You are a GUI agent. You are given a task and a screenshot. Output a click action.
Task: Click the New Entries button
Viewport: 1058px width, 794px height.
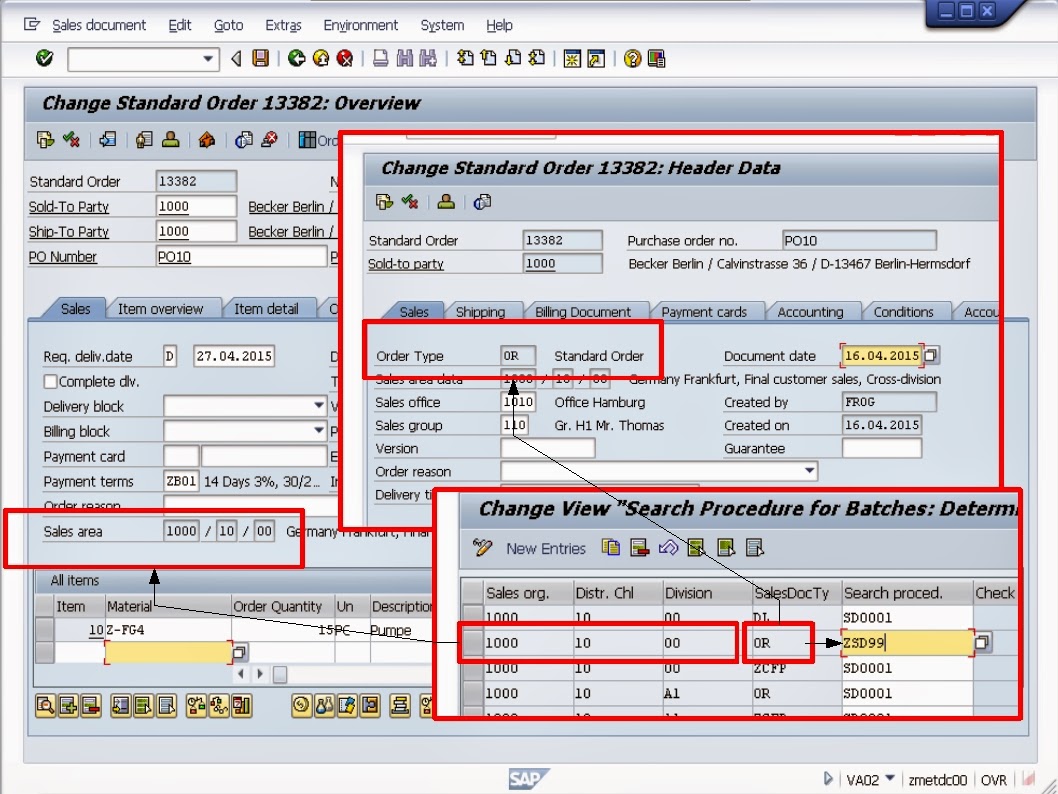[x=546, y=548]
